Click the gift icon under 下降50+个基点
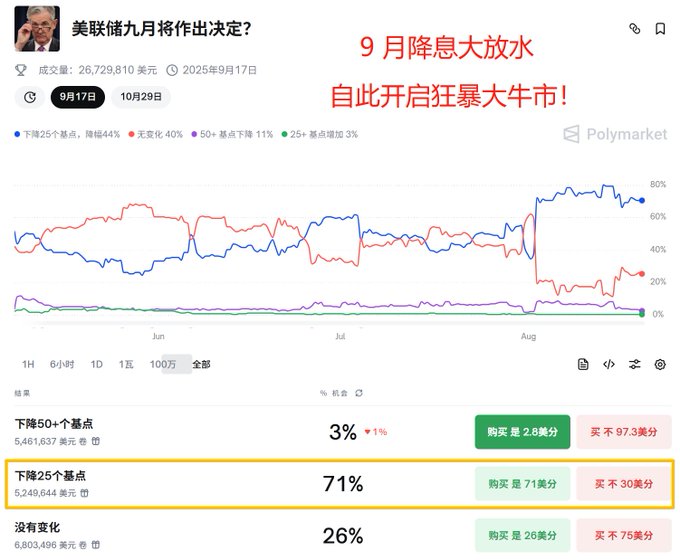Screen dimensions: 680x560 [x=96, y=440]
